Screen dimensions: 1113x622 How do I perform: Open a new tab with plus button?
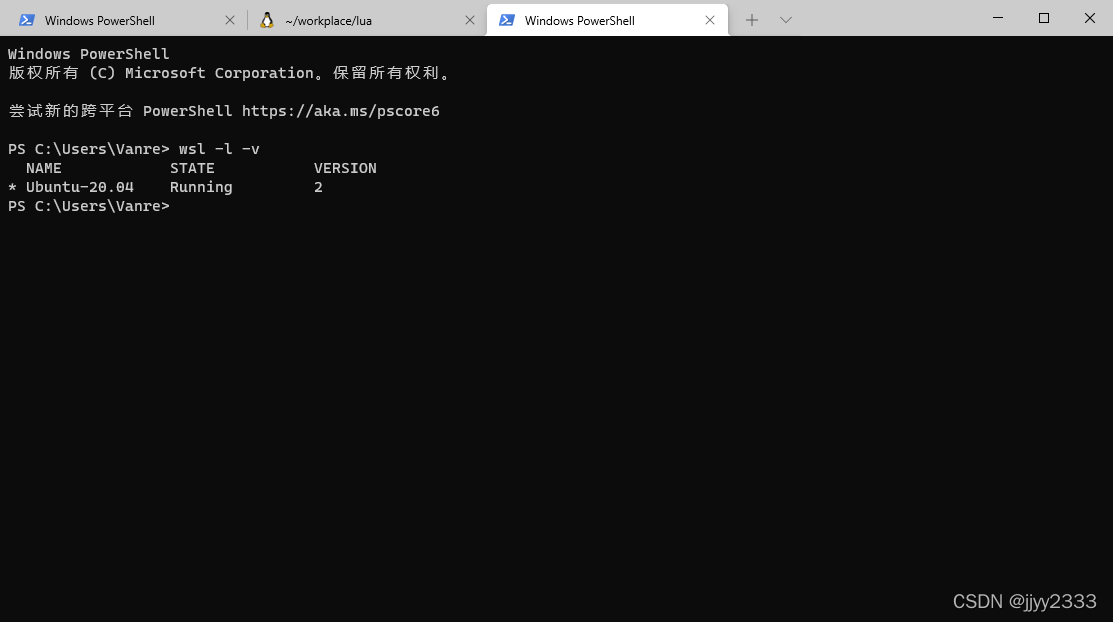752,20
